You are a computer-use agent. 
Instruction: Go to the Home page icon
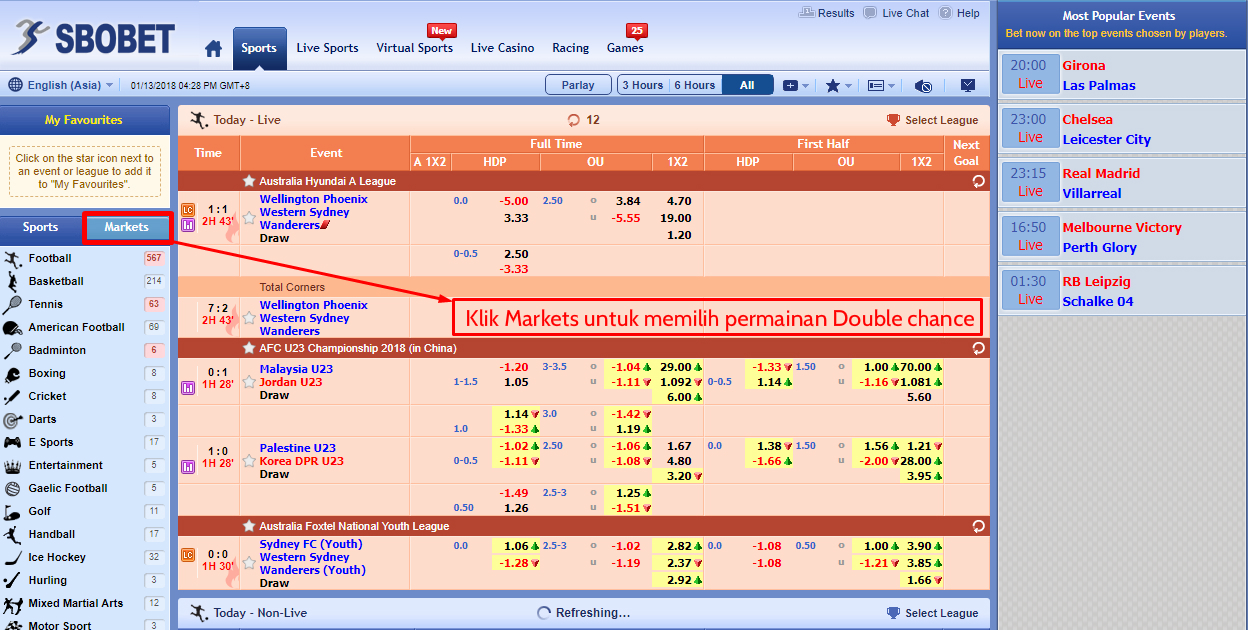coord(213,48)
